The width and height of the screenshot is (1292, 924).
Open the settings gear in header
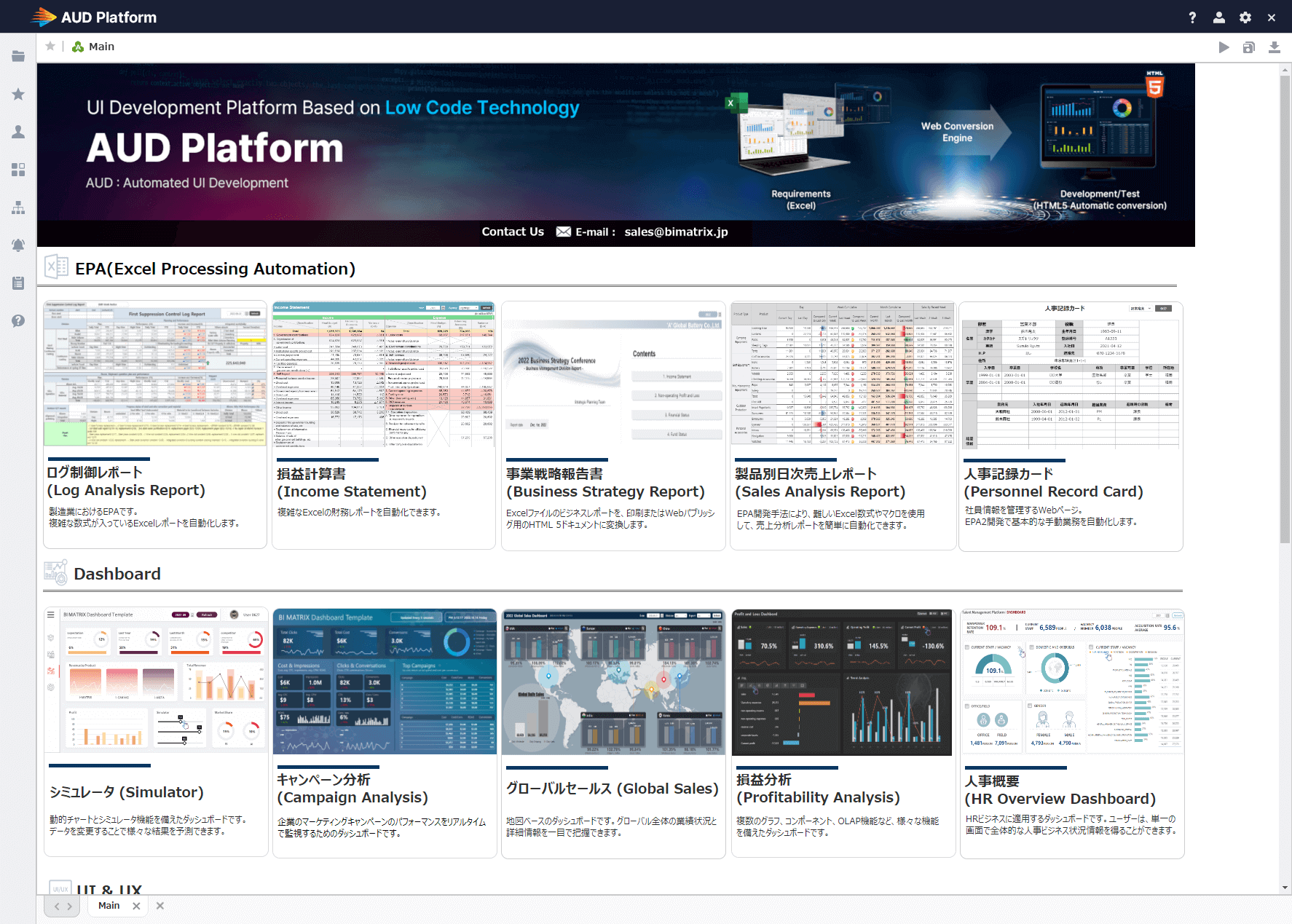point(1245,17)
